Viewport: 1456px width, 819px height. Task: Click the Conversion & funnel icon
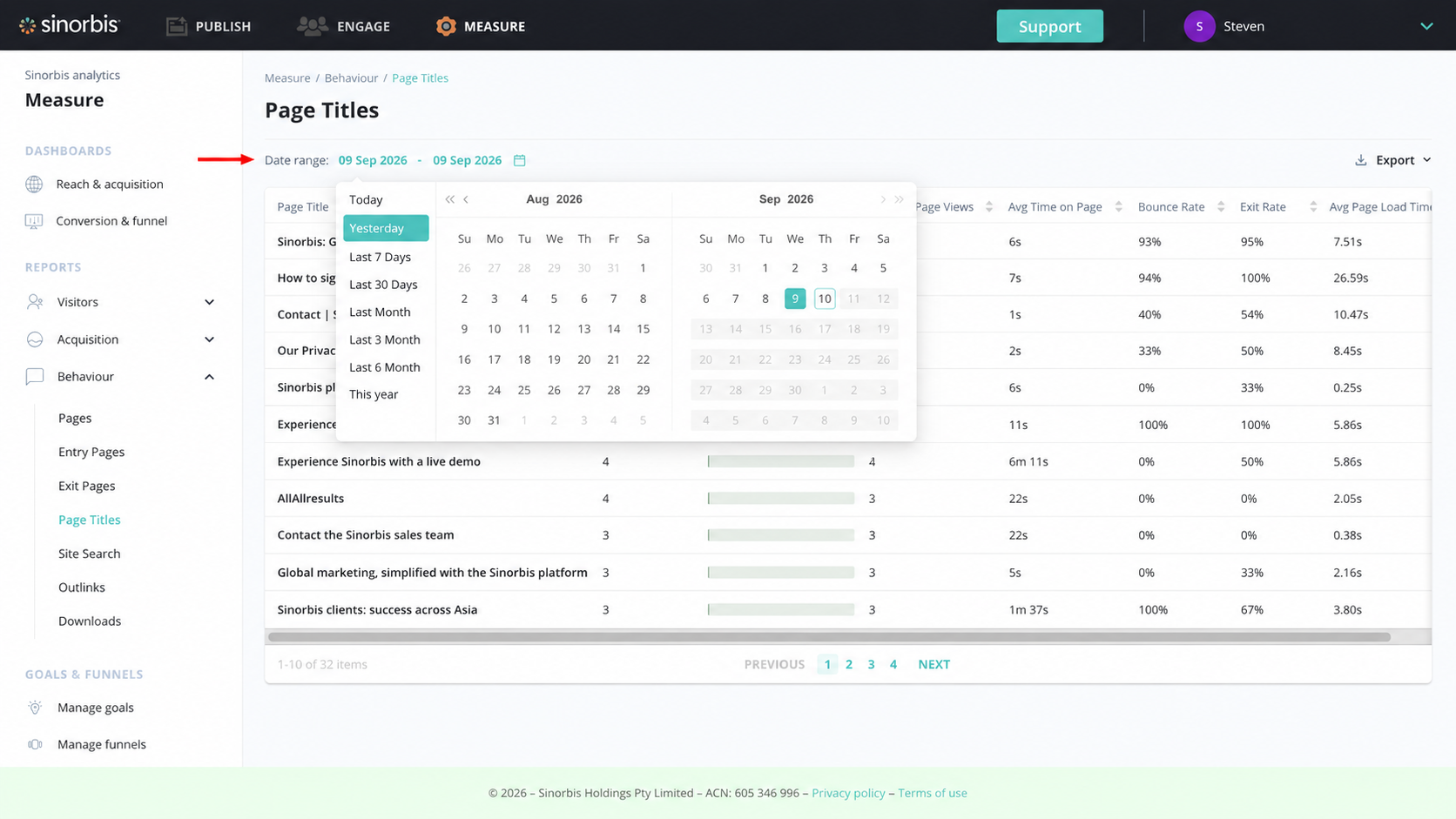coord(34,221)
